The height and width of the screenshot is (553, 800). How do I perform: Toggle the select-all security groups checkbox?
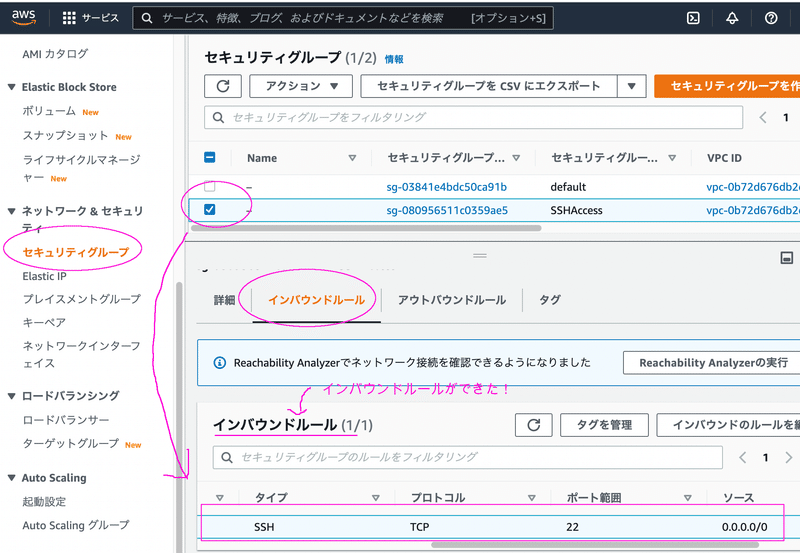coord(210,157)
